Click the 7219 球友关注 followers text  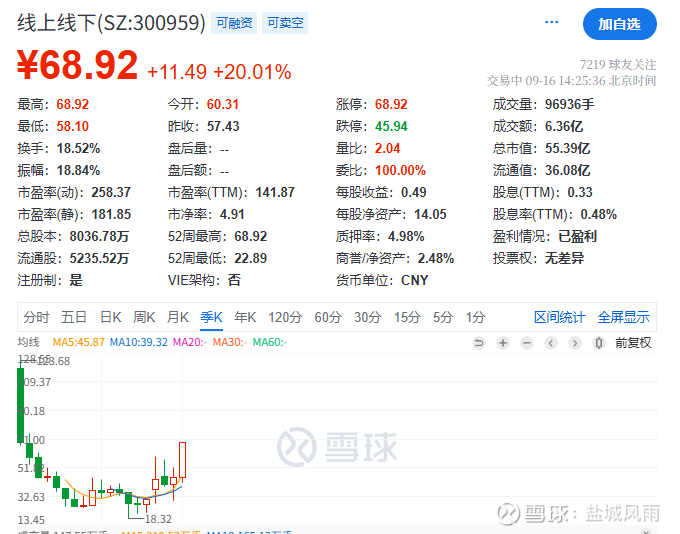[618, 65]
